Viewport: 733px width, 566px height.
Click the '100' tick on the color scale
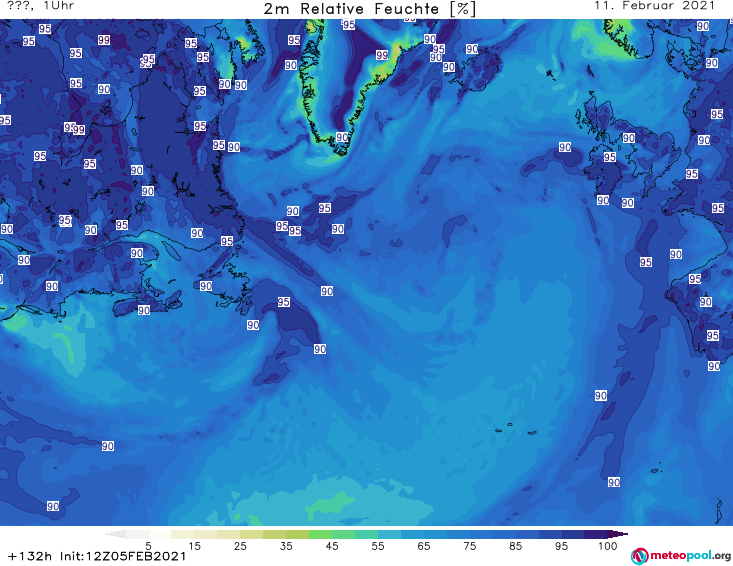pos(608,546)
